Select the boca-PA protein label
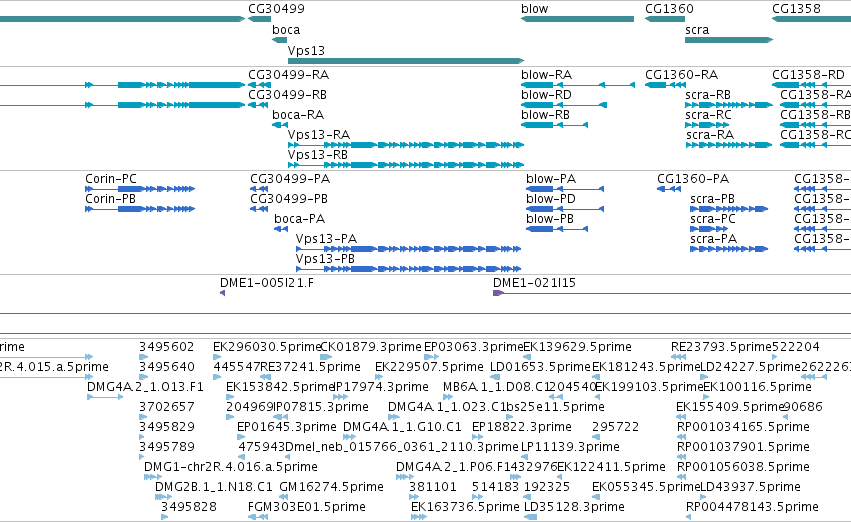This screenshot has height=522, width=851. click(x=300, y=219)
